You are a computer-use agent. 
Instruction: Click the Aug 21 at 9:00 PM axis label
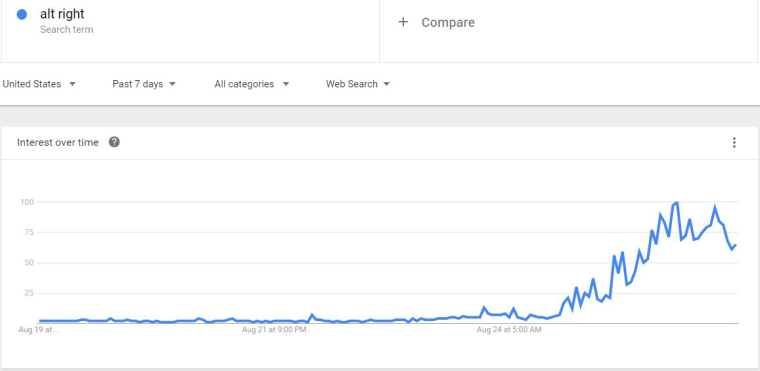(274, 330)
